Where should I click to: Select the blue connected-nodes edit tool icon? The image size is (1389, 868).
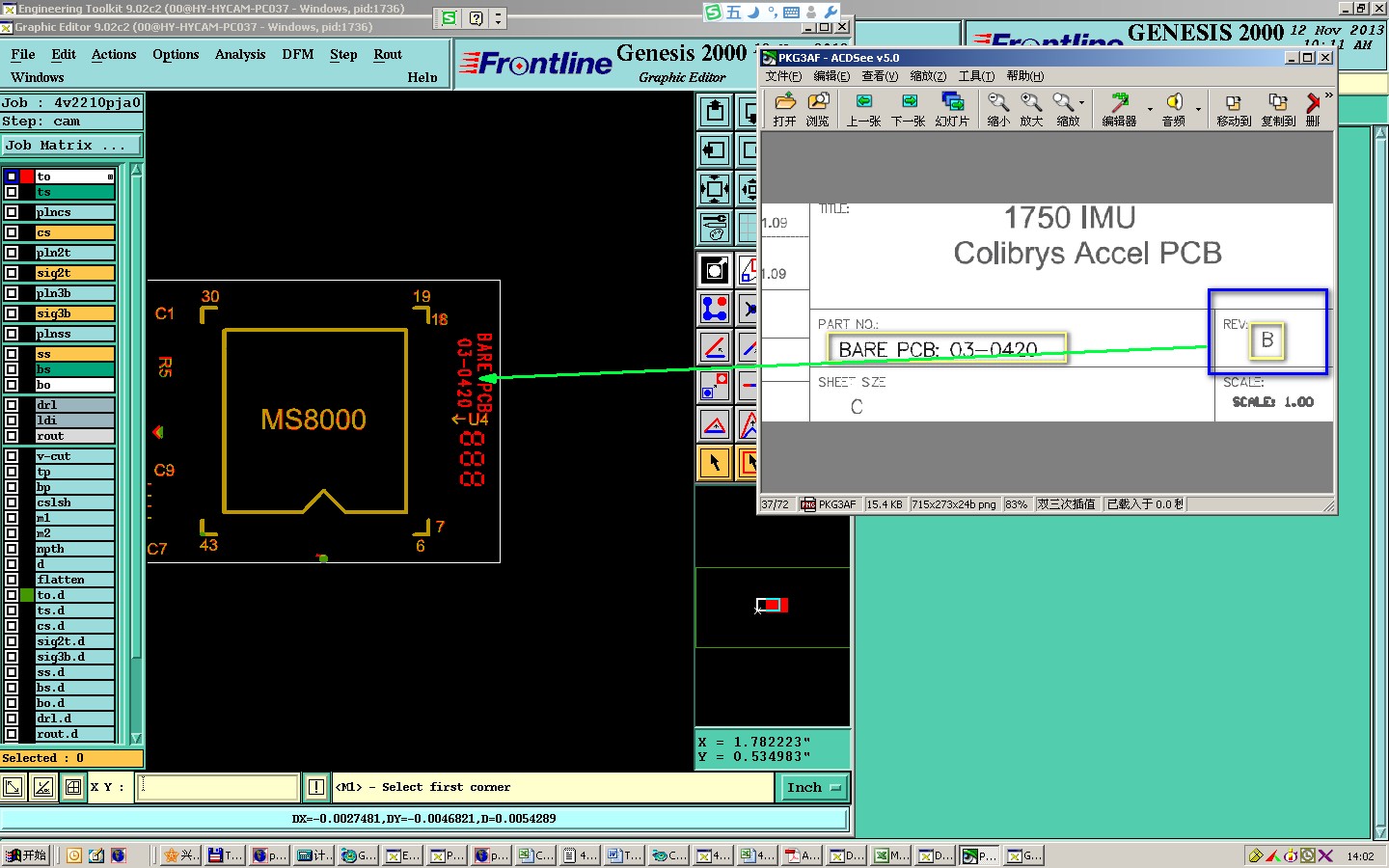(x=715, y=309)
